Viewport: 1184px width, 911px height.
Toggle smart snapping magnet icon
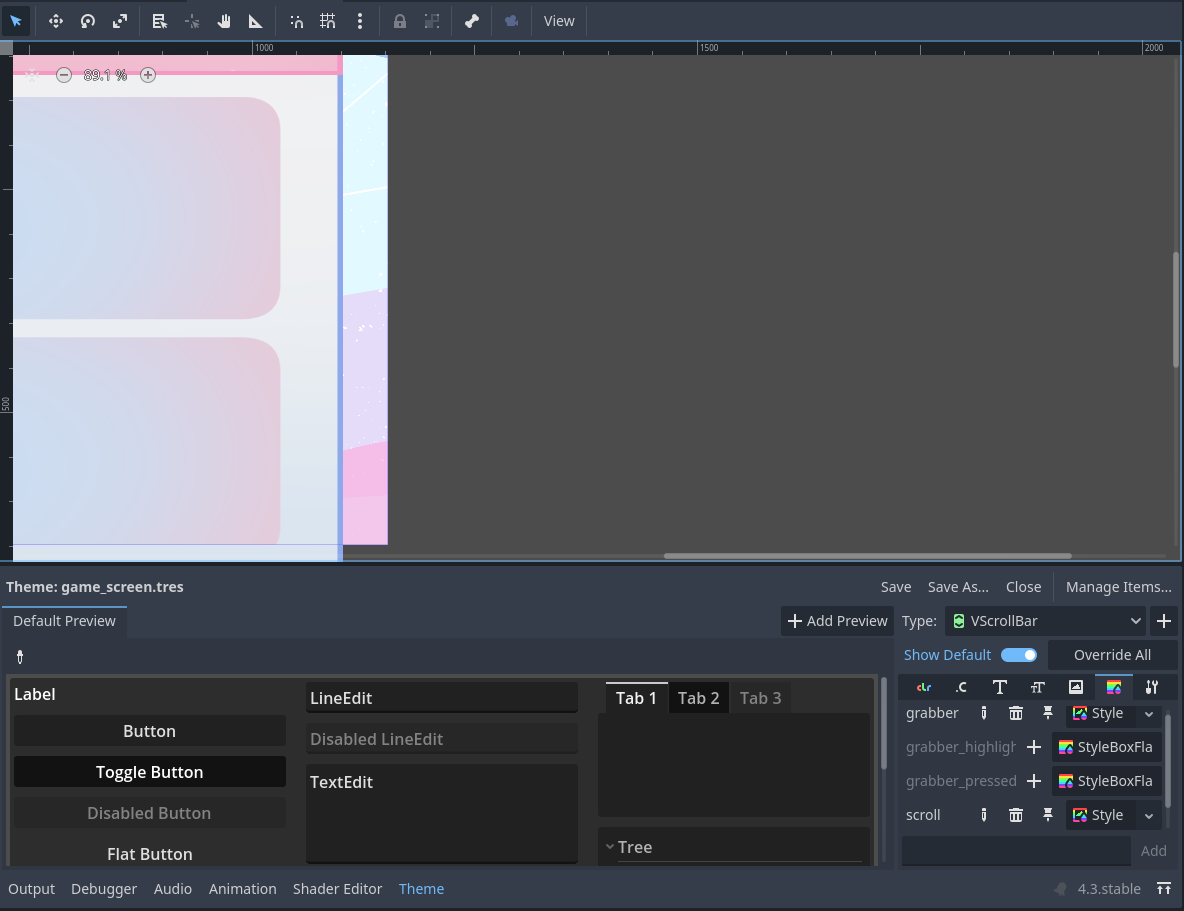297,21
